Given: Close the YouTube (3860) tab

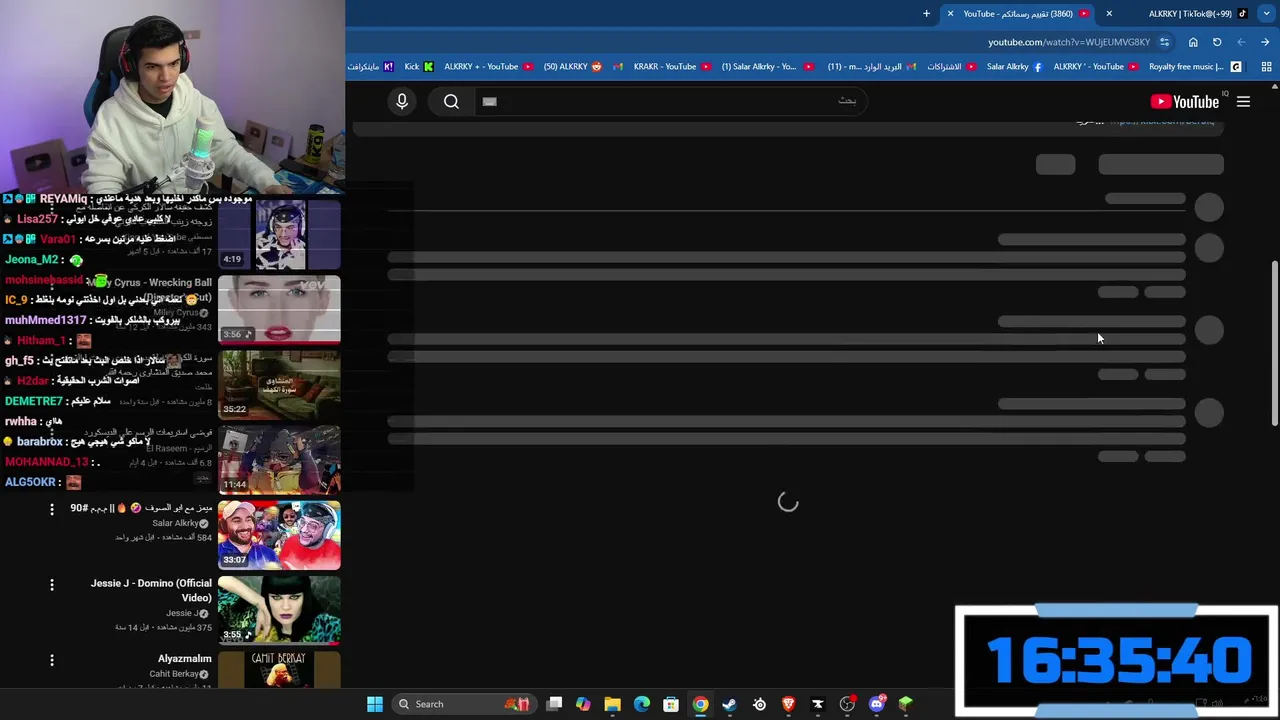Looking at the screenshot, I should (950, 14).
